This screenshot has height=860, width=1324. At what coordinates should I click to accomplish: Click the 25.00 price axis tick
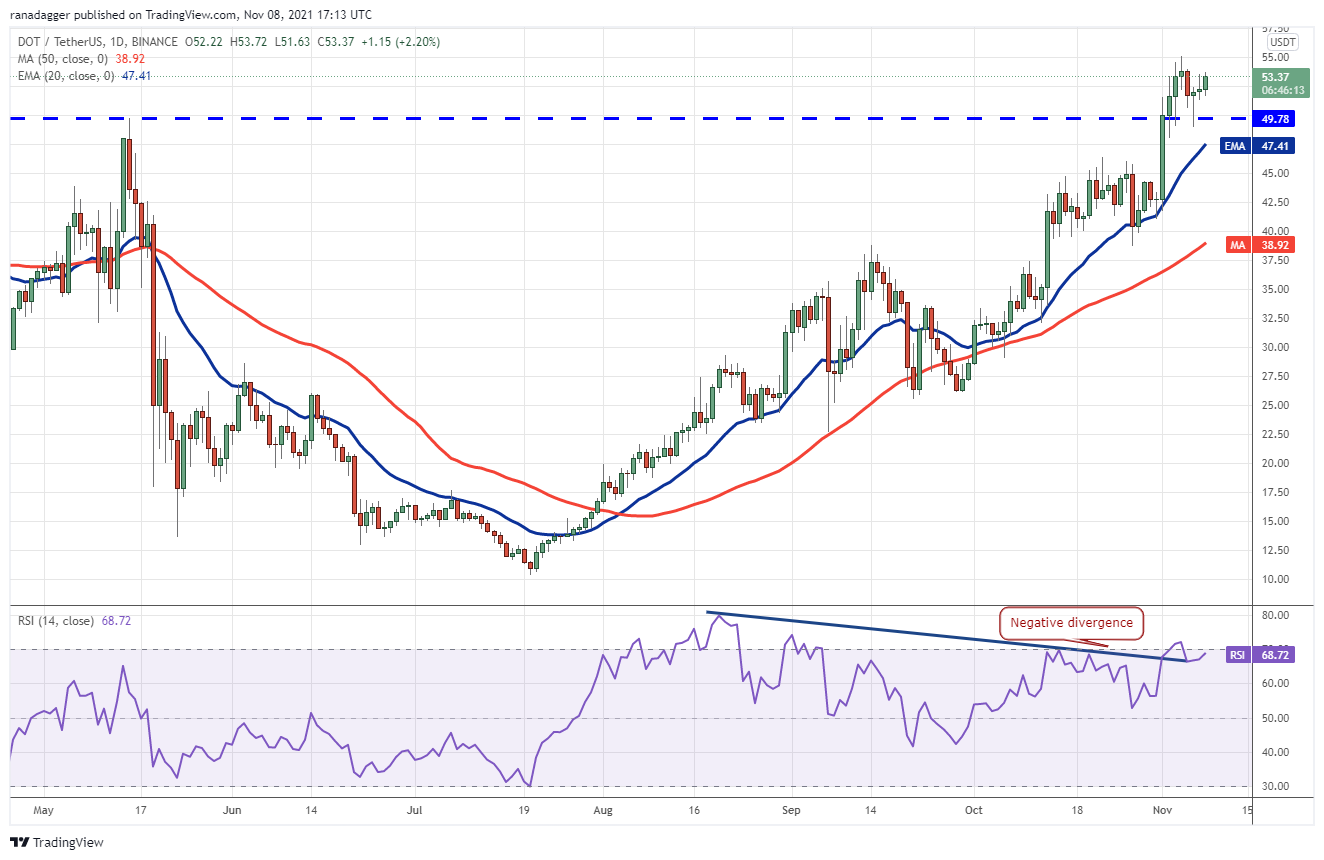1275,405
